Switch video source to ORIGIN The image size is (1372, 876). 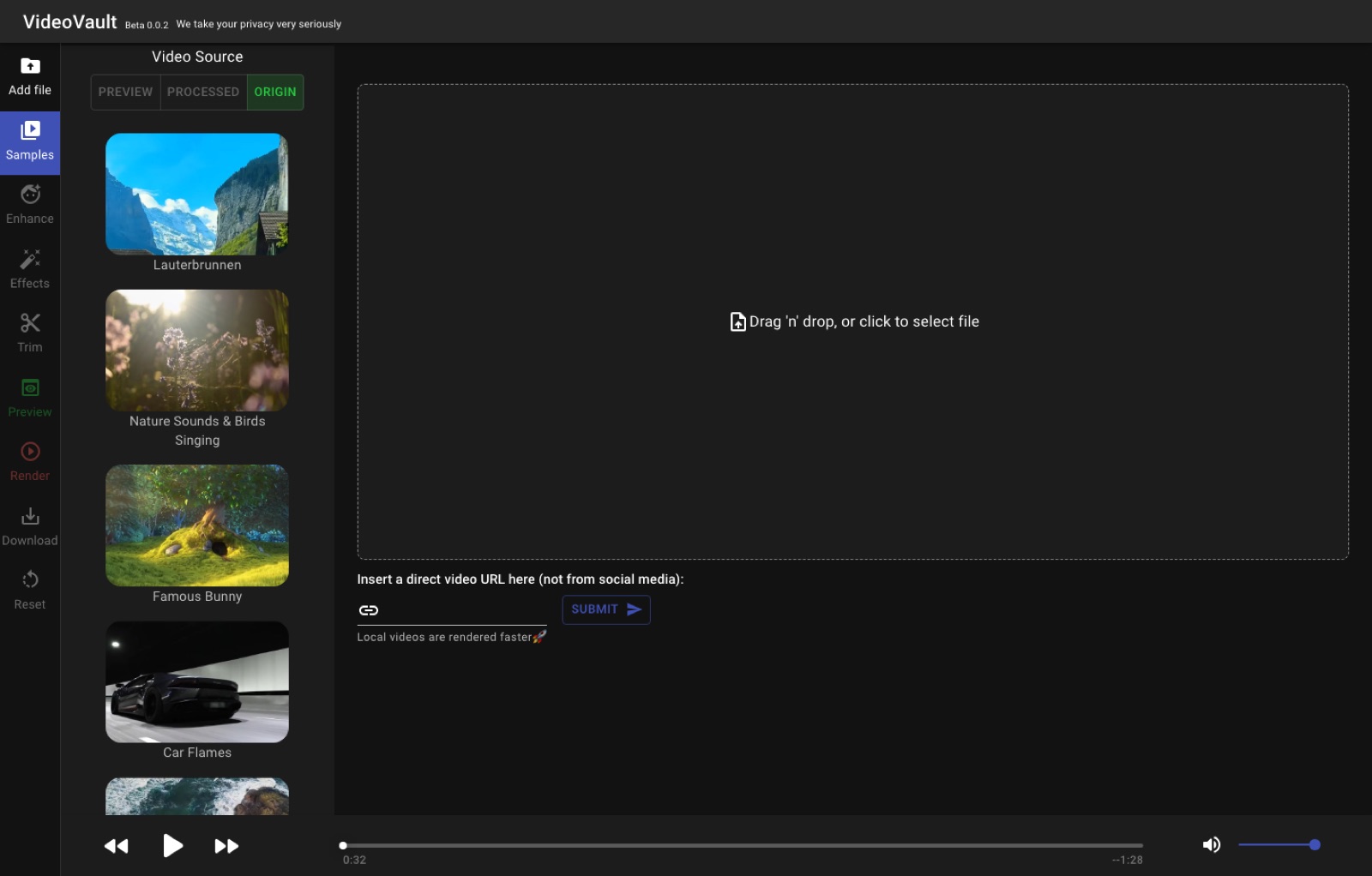click(x=275, y=92)
